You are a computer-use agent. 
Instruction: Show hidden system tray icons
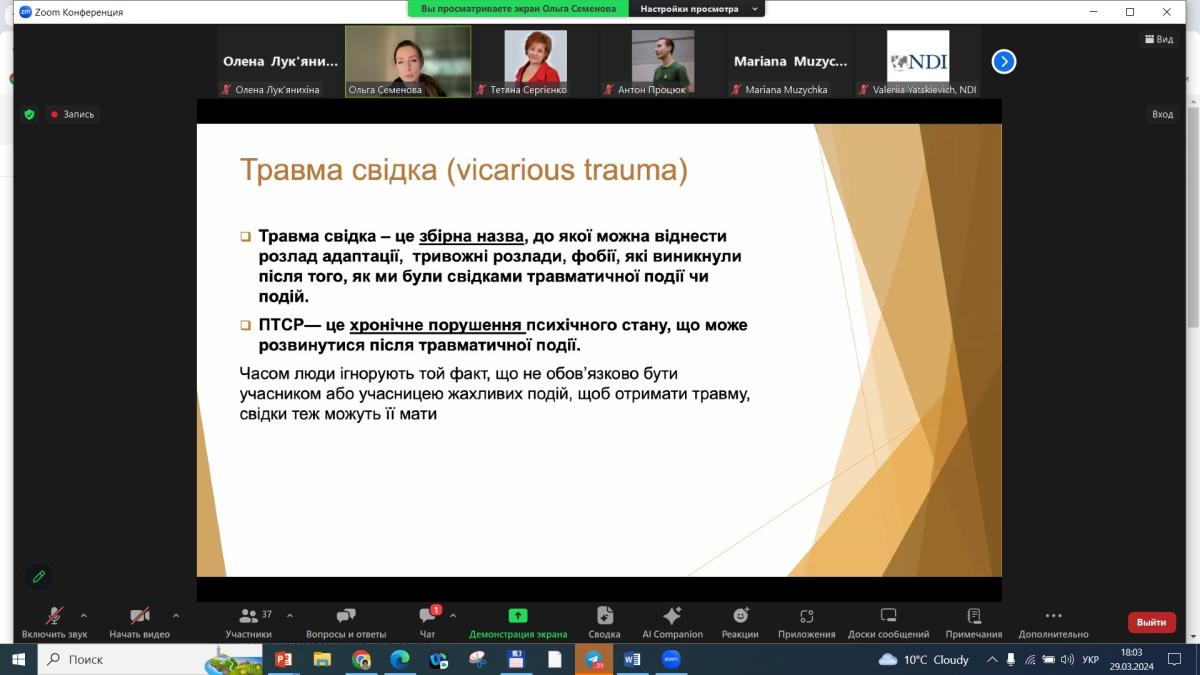click(992, 659)
